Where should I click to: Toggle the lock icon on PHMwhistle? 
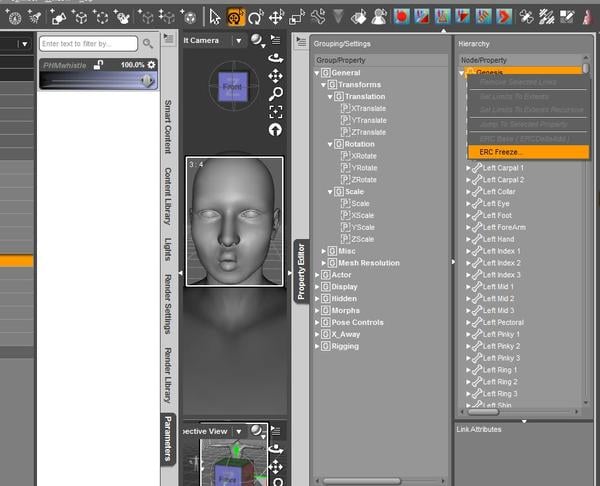click(99, 64)
